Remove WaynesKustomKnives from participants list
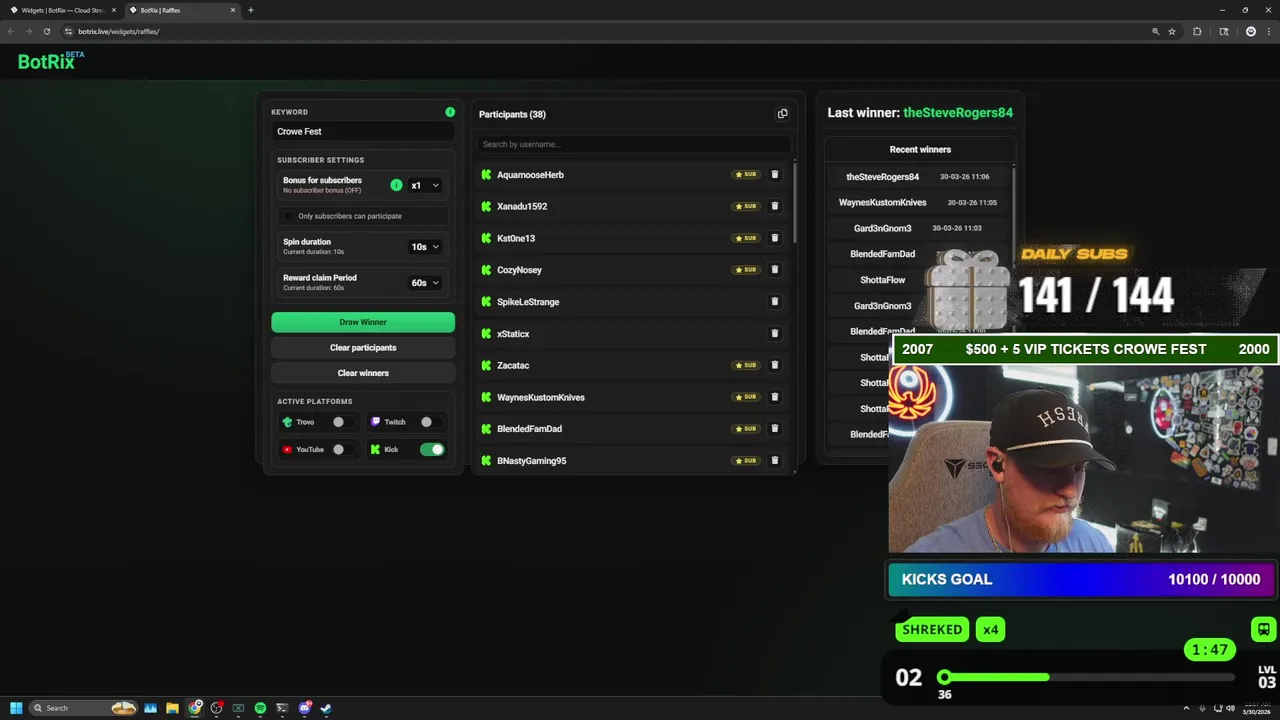 (x=774, y=397)
